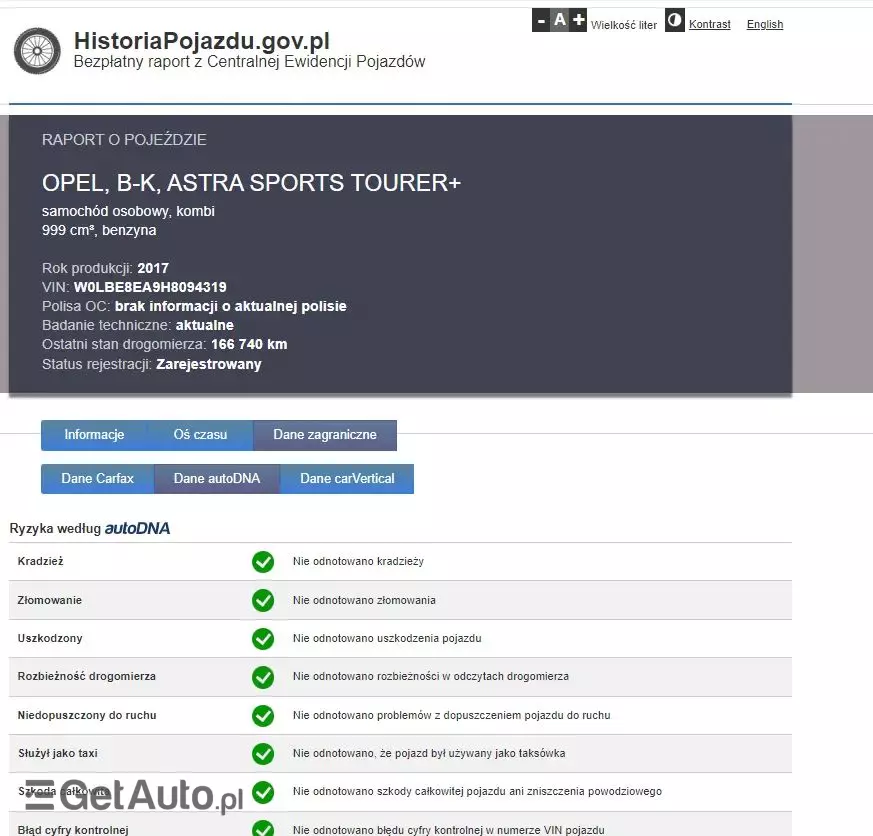Click the checkmark beside Rozbieżność drogomierza
Image resolution: width=873 pixels, height=836 pixels.
262,677
